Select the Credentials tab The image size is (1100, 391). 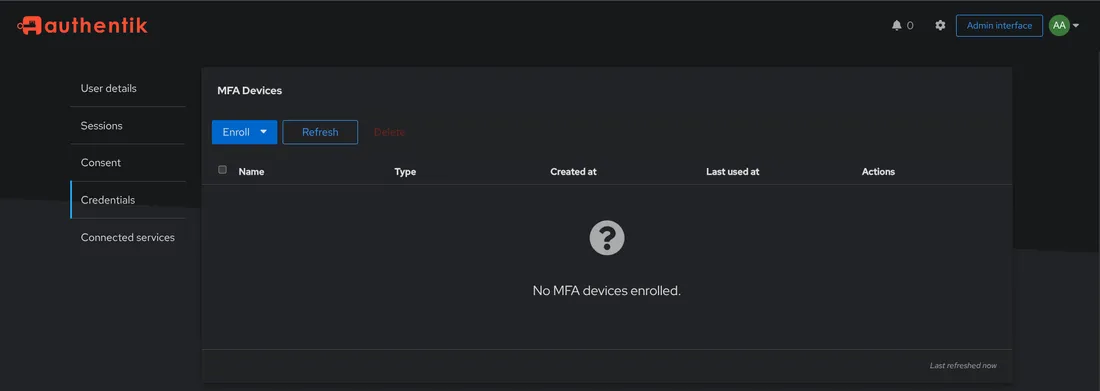click(128, 200)
